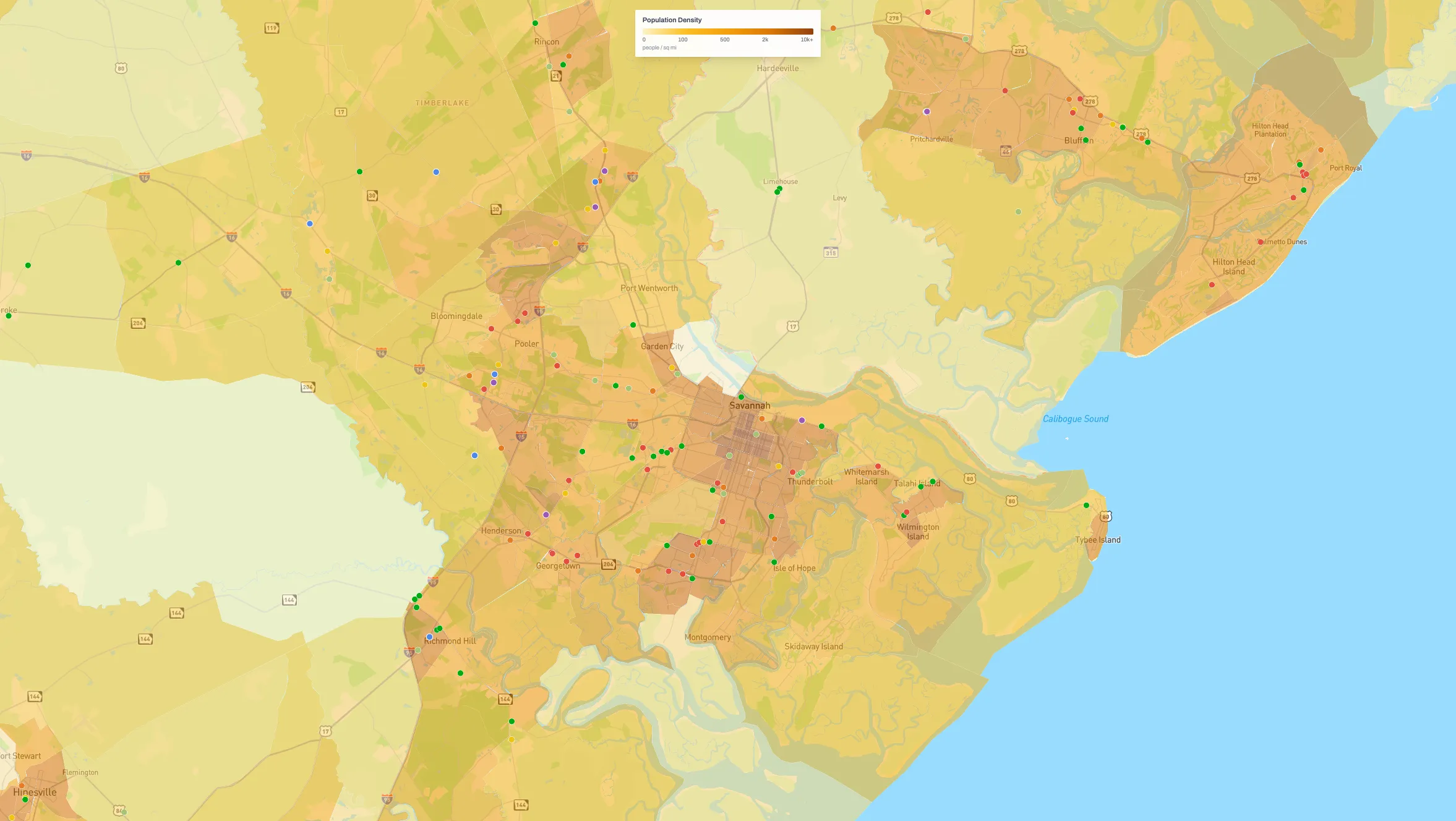Select the orange marker near Port Royal
Image resolution: width=1456 pixels, height=821 pixels.
[x=1321, y=150]
